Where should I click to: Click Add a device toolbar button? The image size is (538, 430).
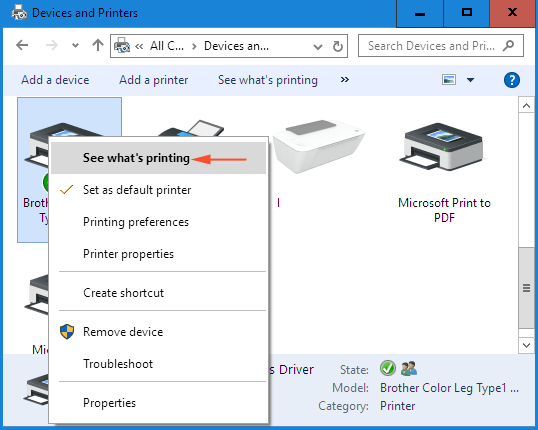55,80
